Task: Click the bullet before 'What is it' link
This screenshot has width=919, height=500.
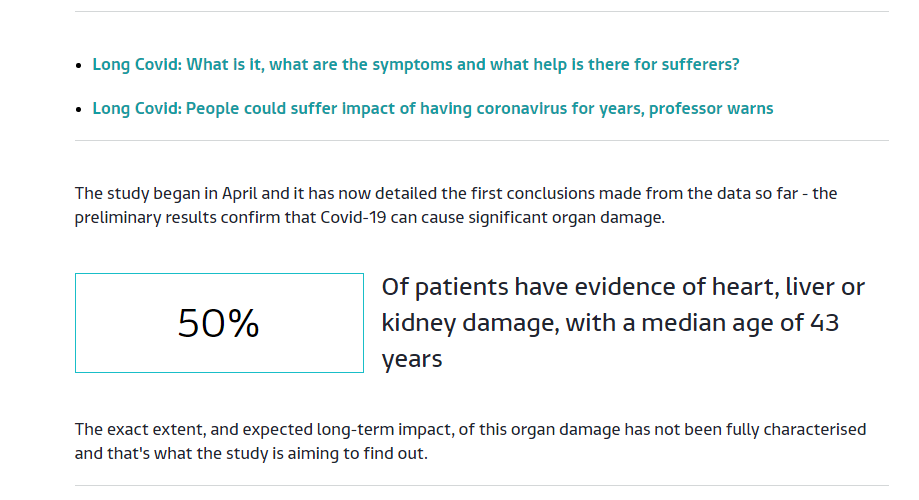Action: point(80,66)
